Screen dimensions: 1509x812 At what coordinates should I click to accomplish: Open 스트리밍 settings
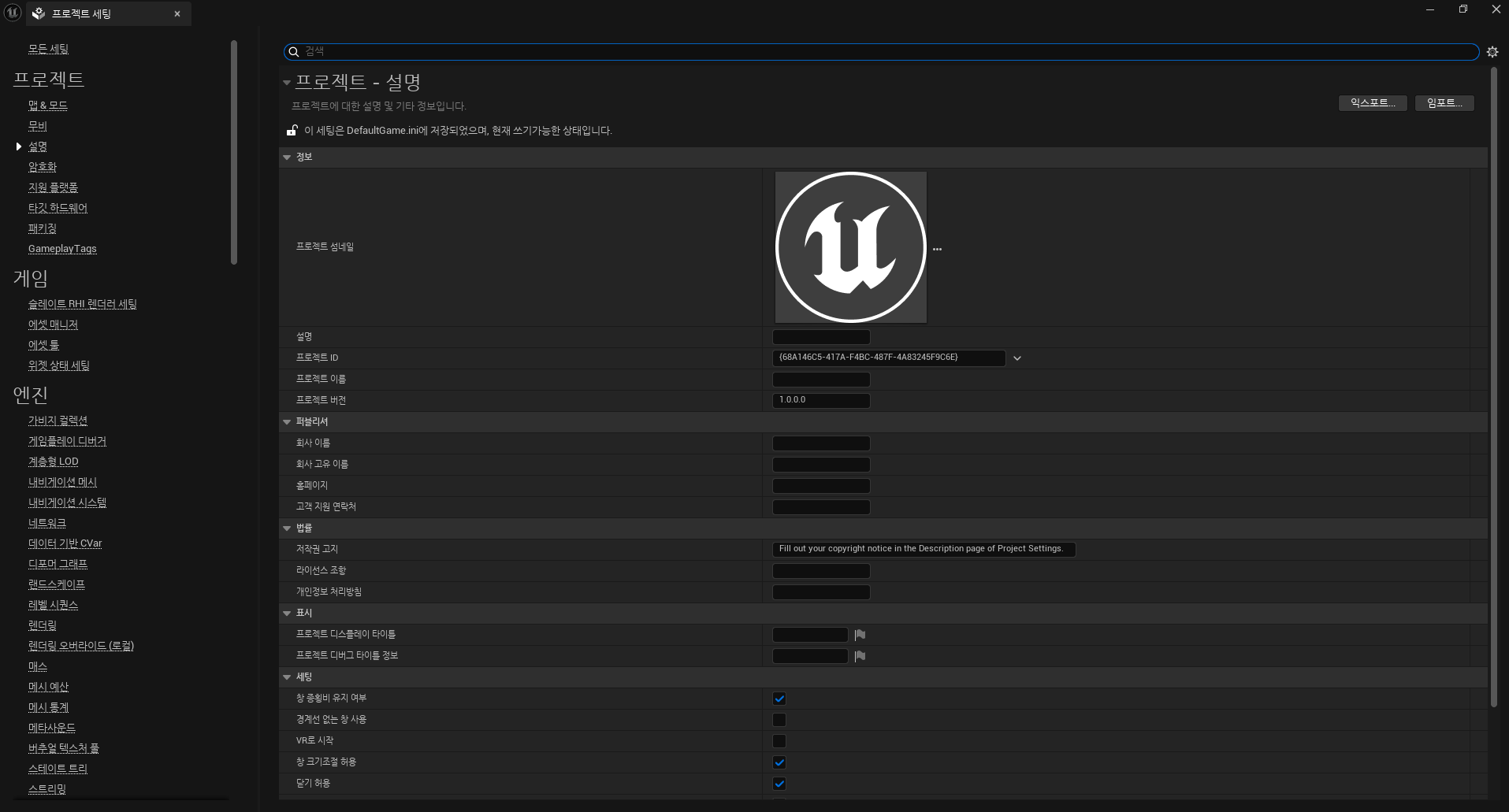pos(47,789)
